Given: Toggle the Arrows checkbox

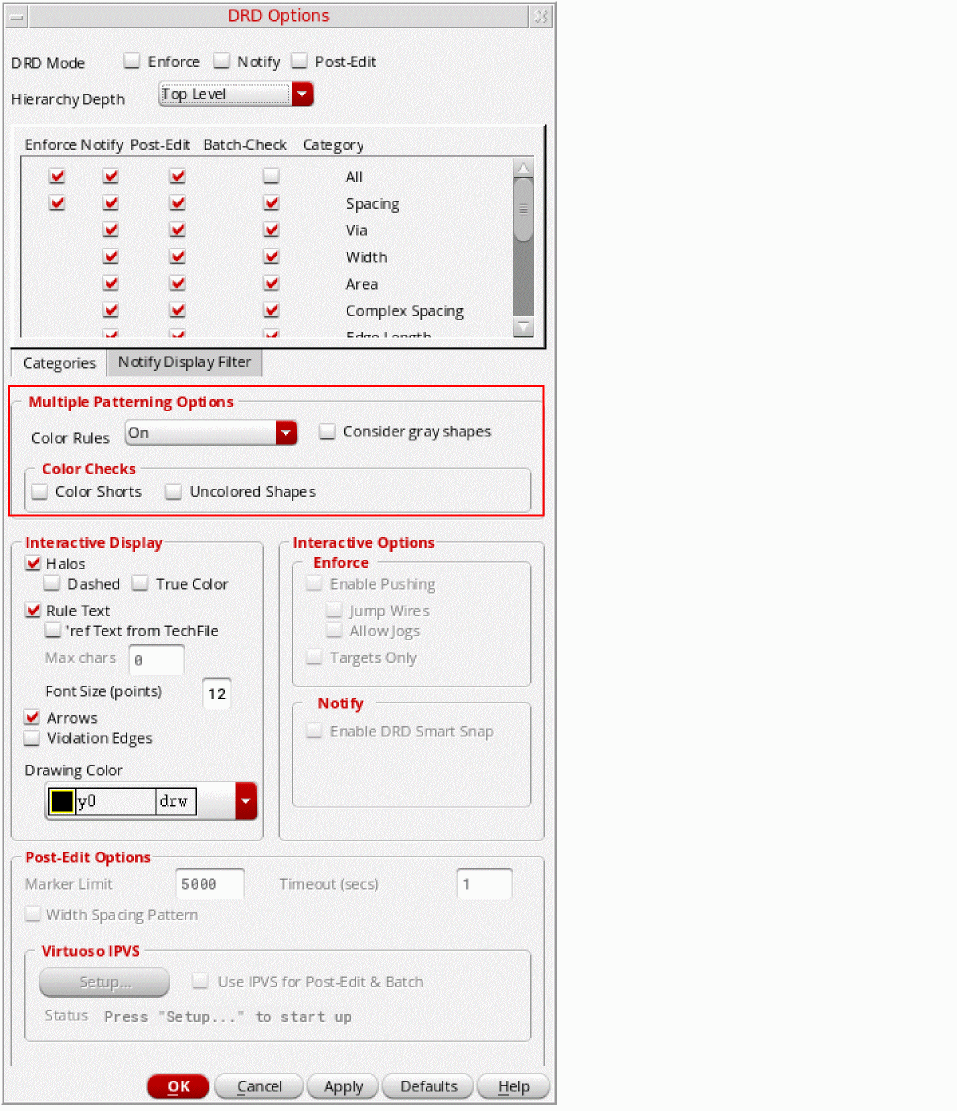Looking at the screenshot, I should [33, 718].
